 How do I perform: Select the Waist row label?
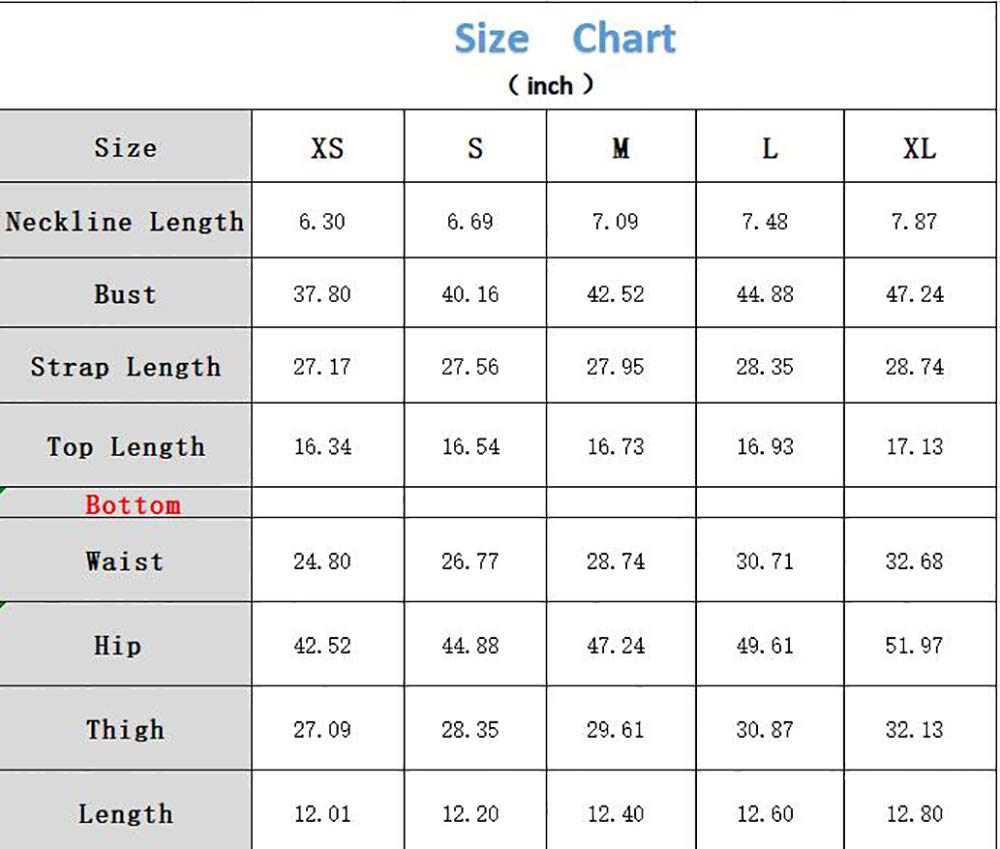124,561
